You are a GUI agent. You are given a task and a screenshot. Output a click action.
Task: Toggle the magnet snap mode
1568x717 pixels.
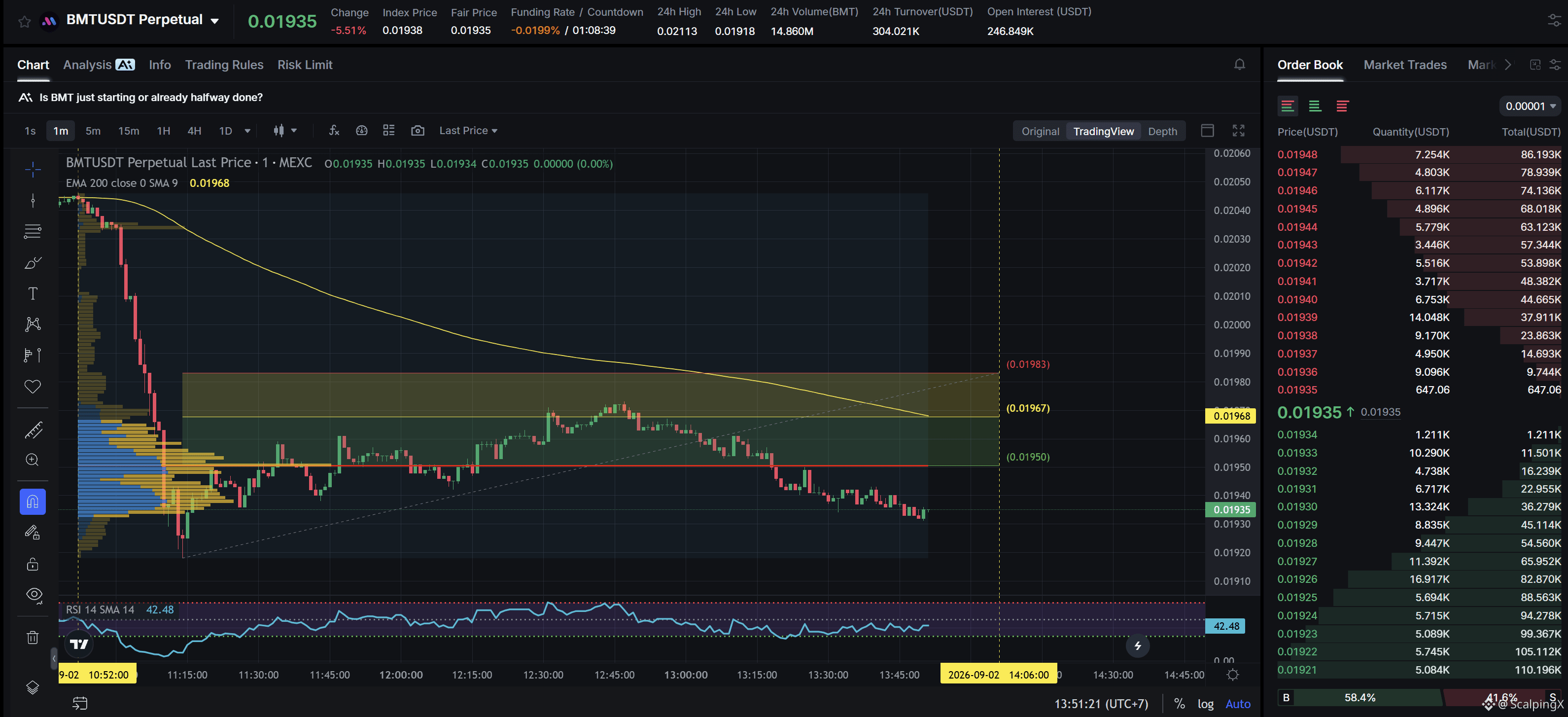click(x=33, y=502)
